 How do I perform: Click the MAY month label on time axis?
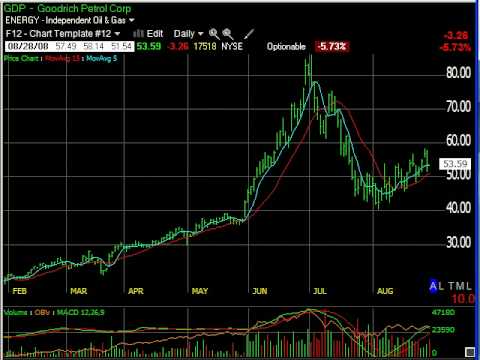click(200, 291)
